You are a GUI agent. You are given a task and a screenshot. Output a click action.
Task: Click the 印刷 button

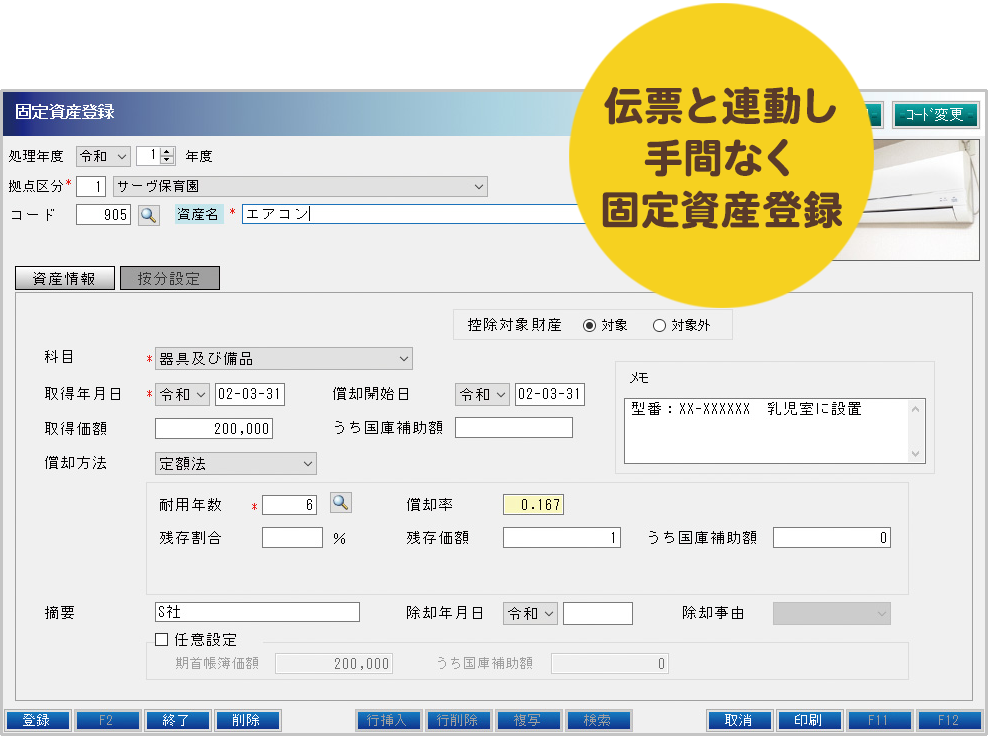point(807,720)
